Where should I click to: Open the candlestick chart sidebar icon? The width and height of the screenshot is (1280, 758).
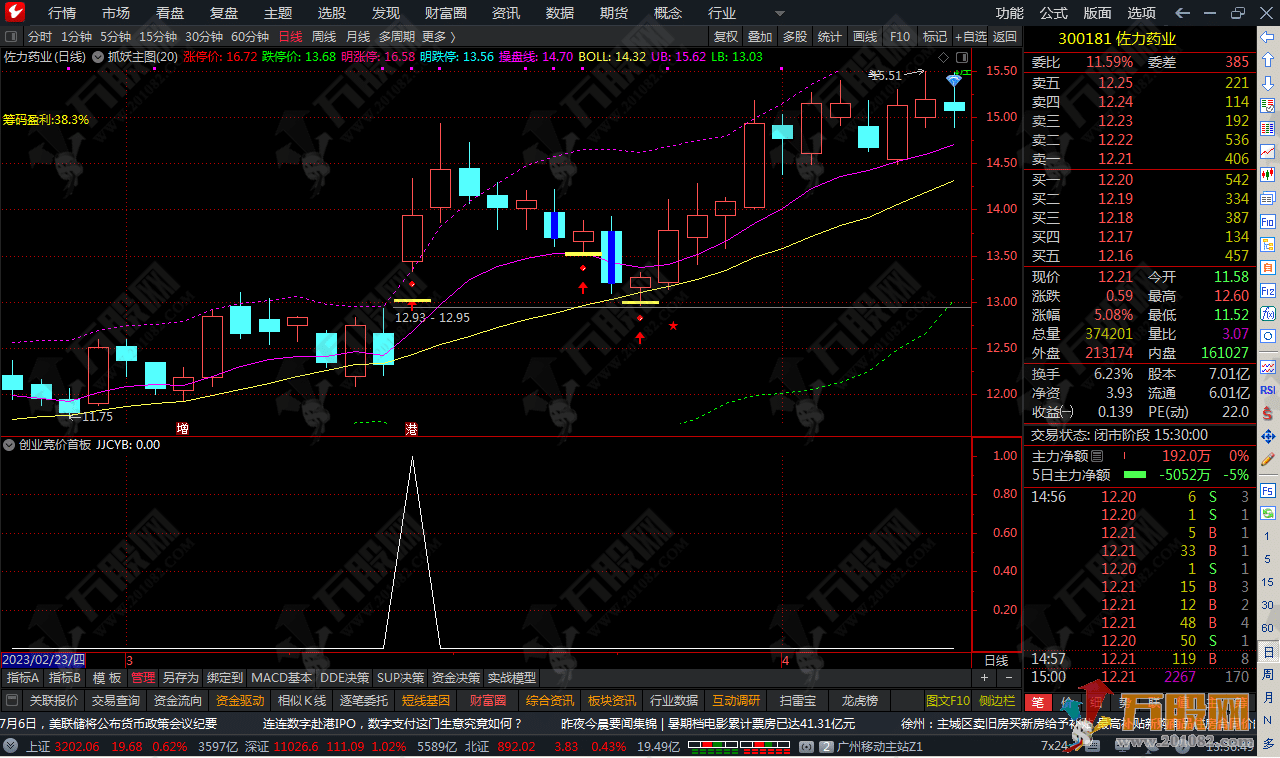pos(1267,173)
